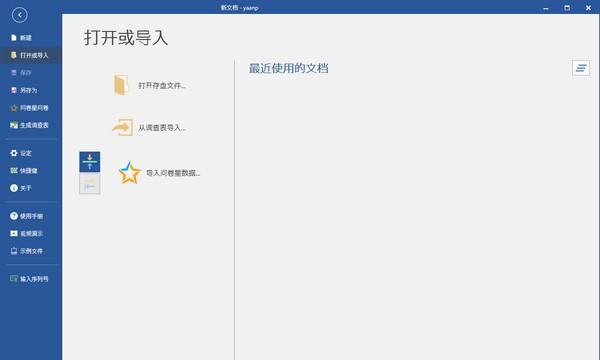Click 导入问卷星数据... with the star icon
Image resolution: width=600 pixels, height=360 pixels.
159,173
